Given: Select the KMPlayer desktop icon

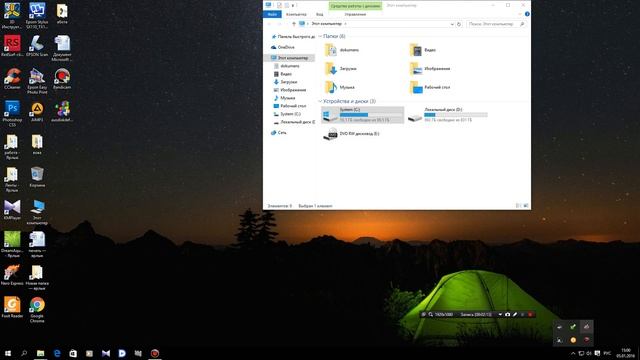Looking at the screenshot, I should coord(12,210).
